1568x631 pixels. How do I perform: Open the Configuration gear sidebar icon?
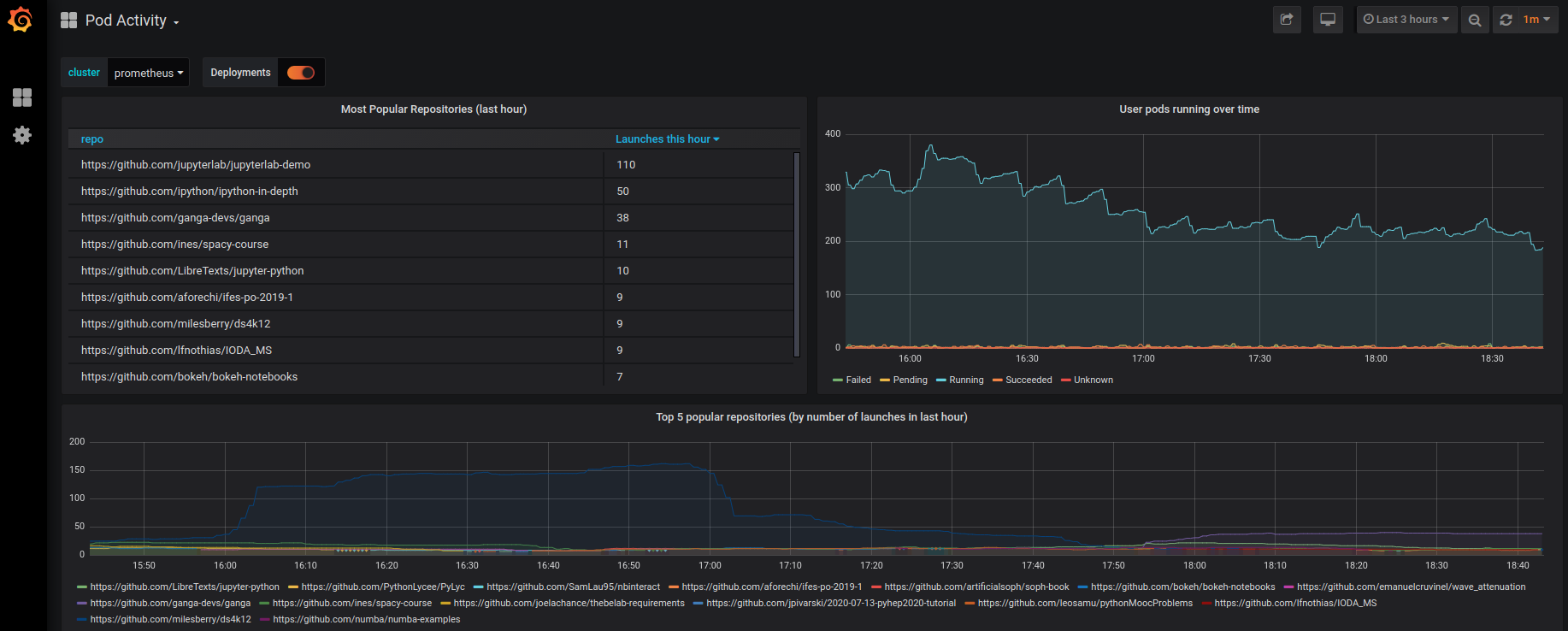(x=22, y=135)
